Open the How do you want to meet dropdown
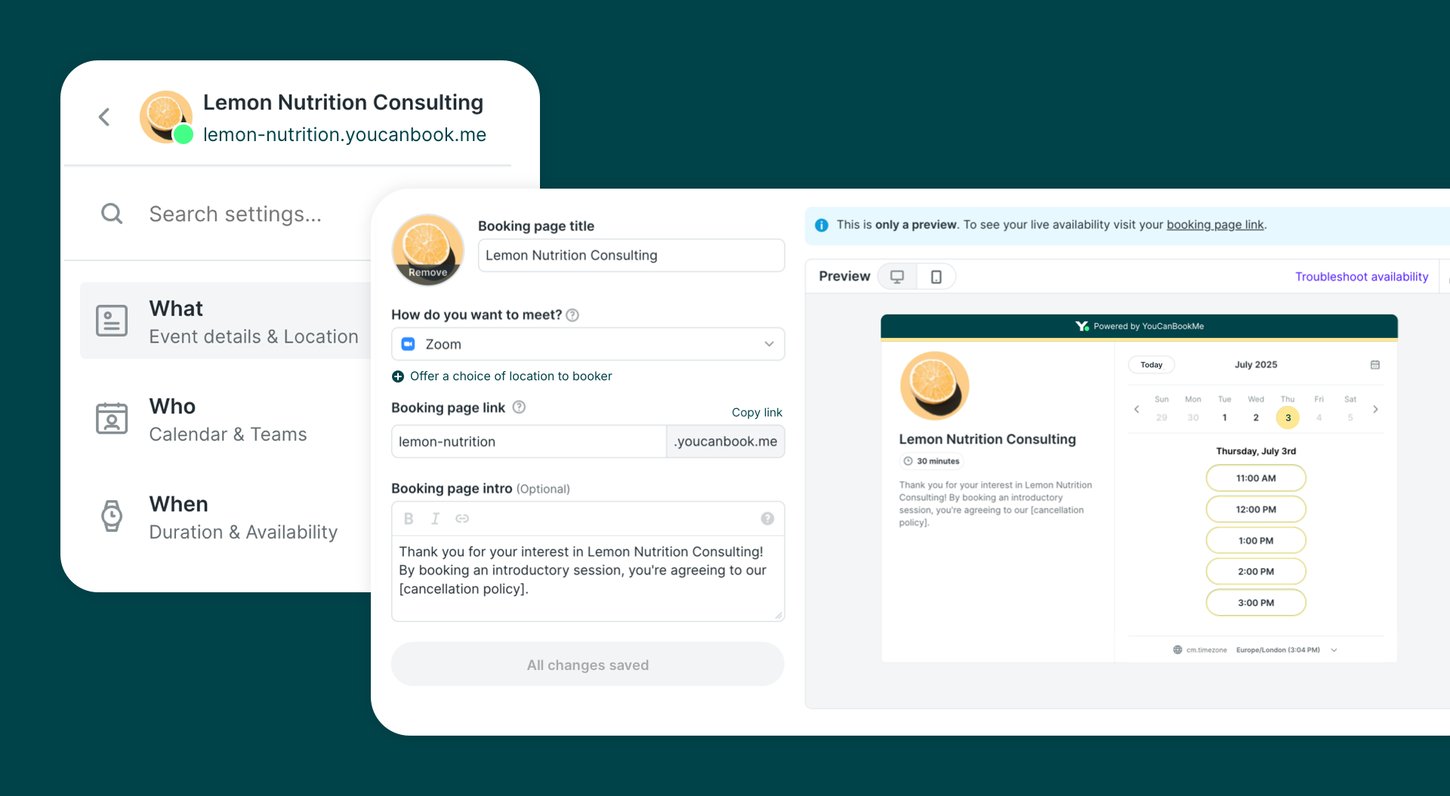Screen dimensions: 1450x796 click(x=587, y=343)
